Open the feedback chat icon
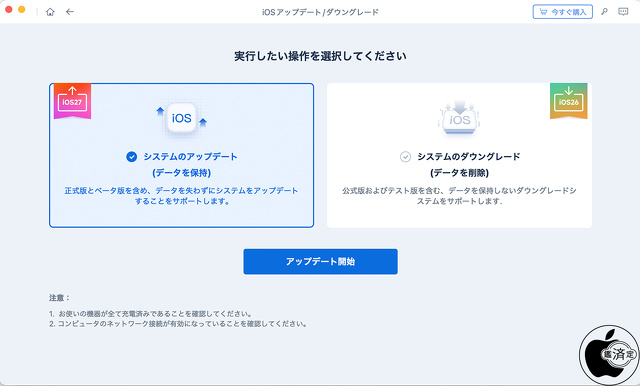 click(623, 12)
